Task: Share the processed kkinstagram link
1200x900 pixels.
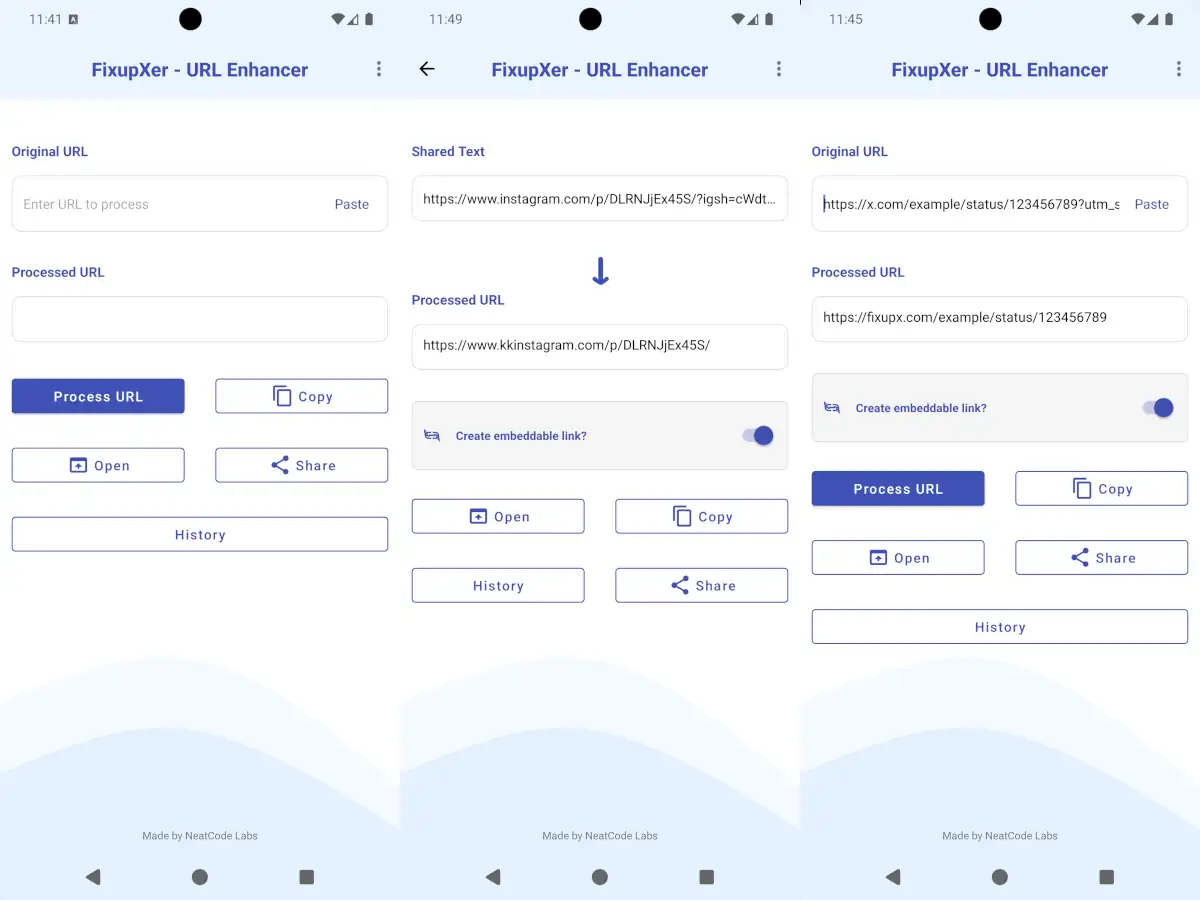Action: click(701, 586)
